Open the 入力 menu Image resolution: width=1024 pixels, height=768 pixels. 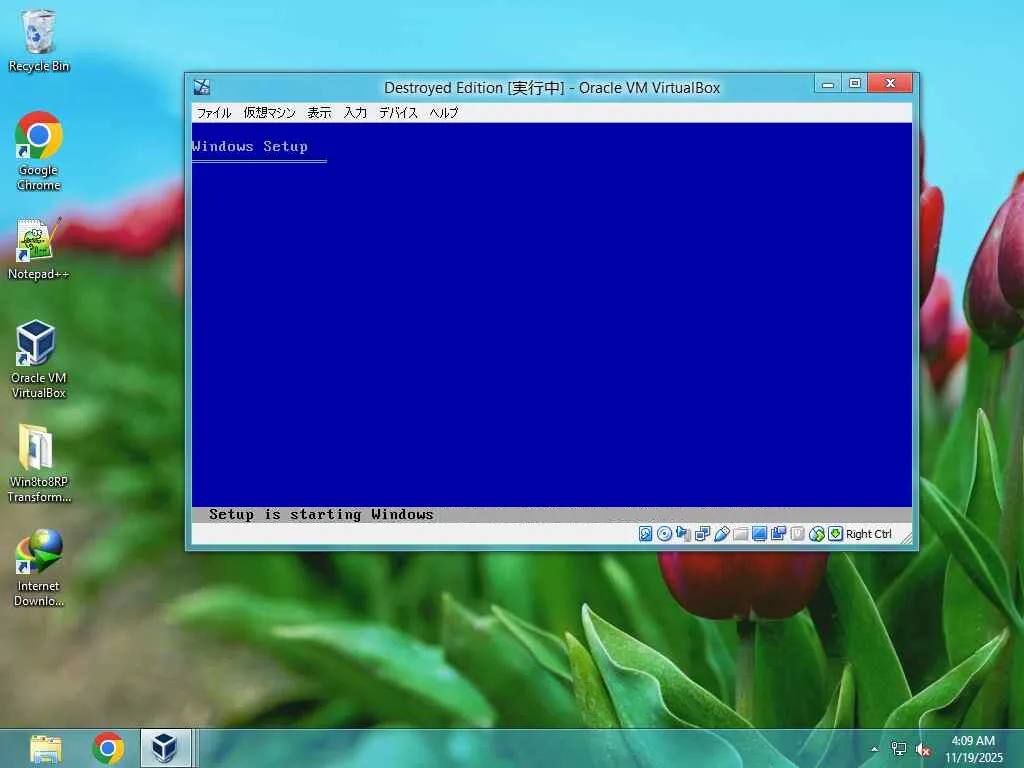(355, 112)
